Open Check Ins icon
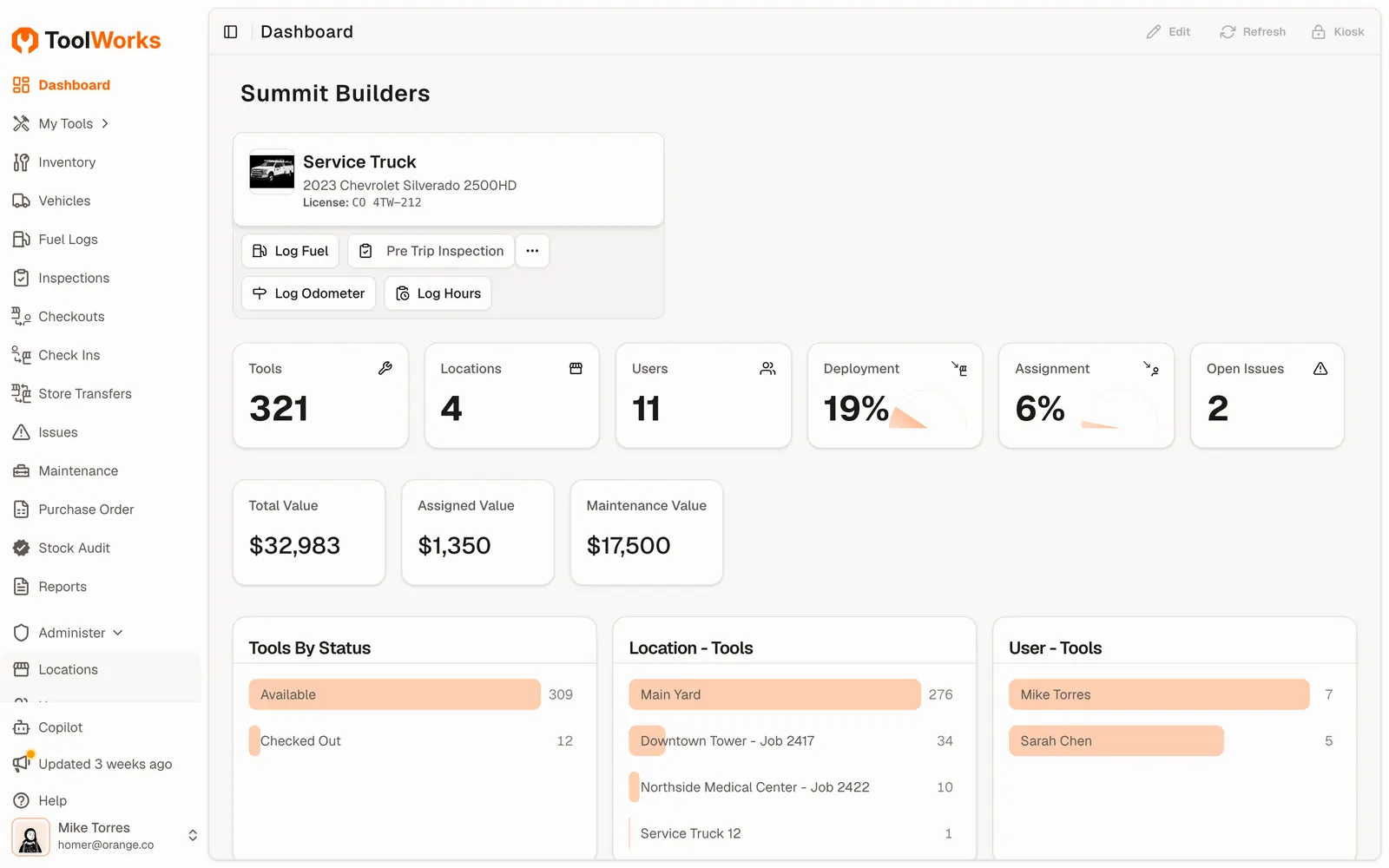Viewport: 1389px width, 868px height. click(x=21, y=355)
